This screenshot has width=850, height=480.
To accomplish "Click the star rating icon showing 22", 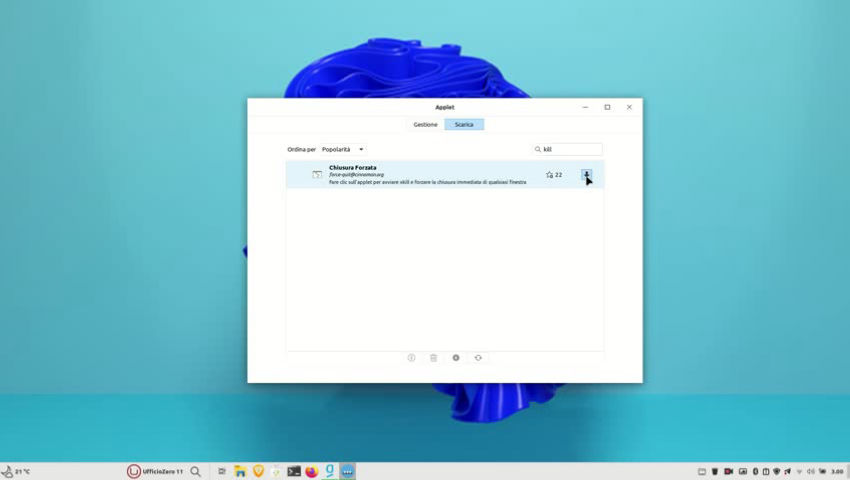I will pyautogui.click(x=550, y=175).
